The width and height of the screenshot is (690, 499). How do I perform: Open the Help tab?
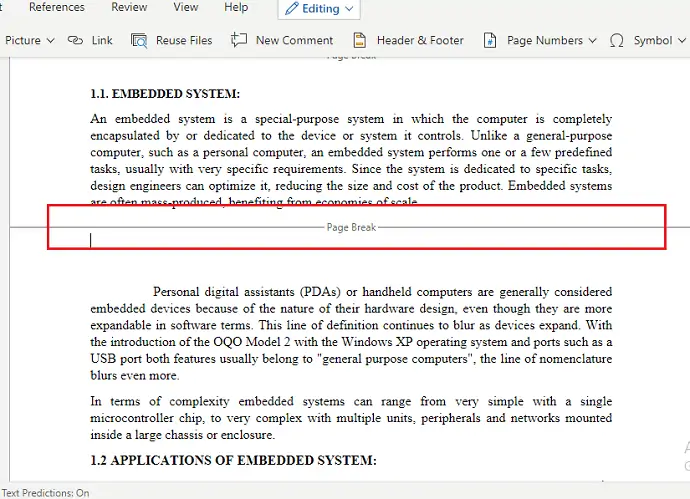[x=236, y=7]
